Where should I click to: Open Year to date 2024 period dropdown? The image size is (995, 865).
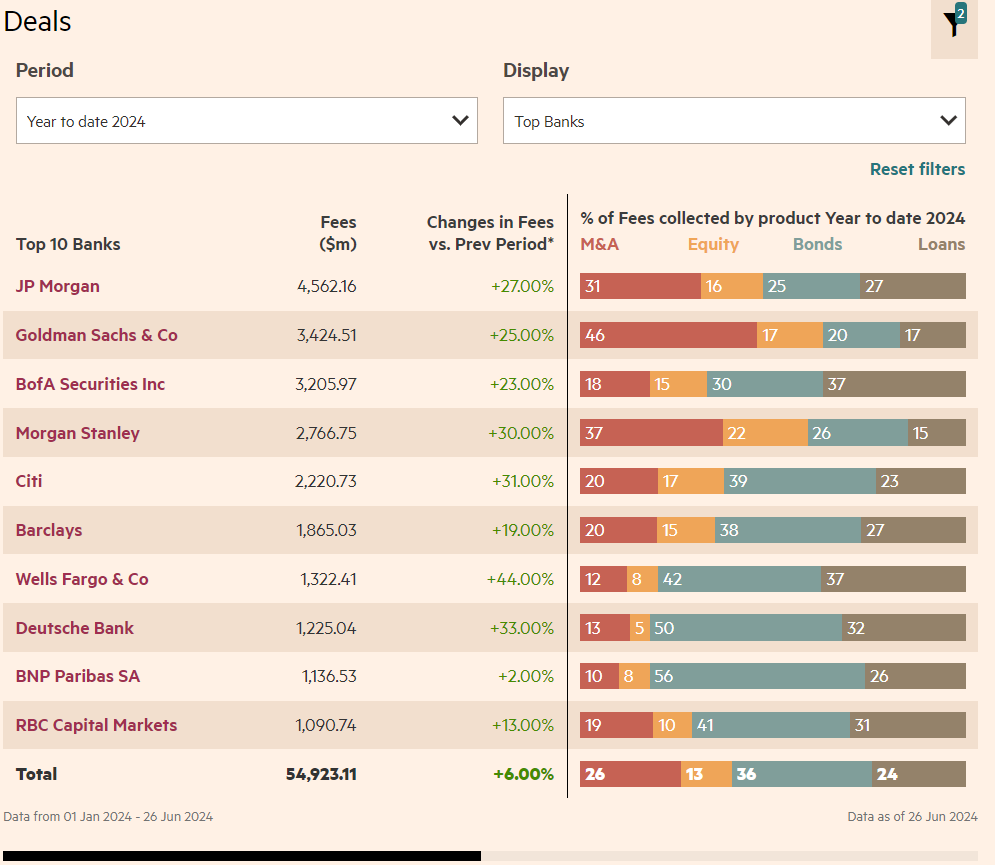tap(247, 121)
